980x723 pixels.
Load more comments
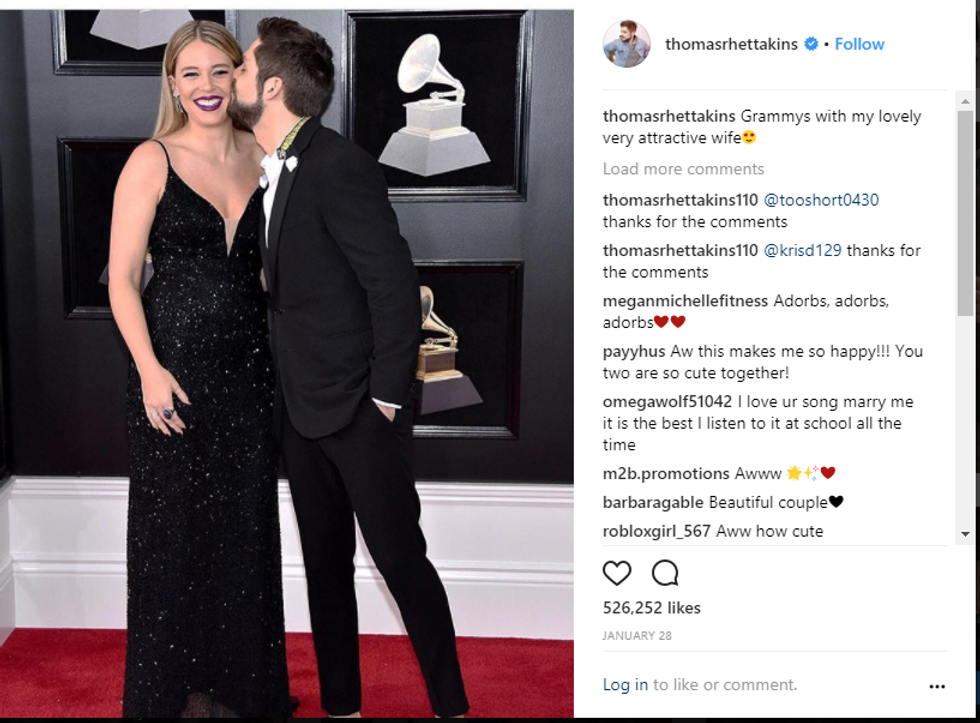point(683,169)
